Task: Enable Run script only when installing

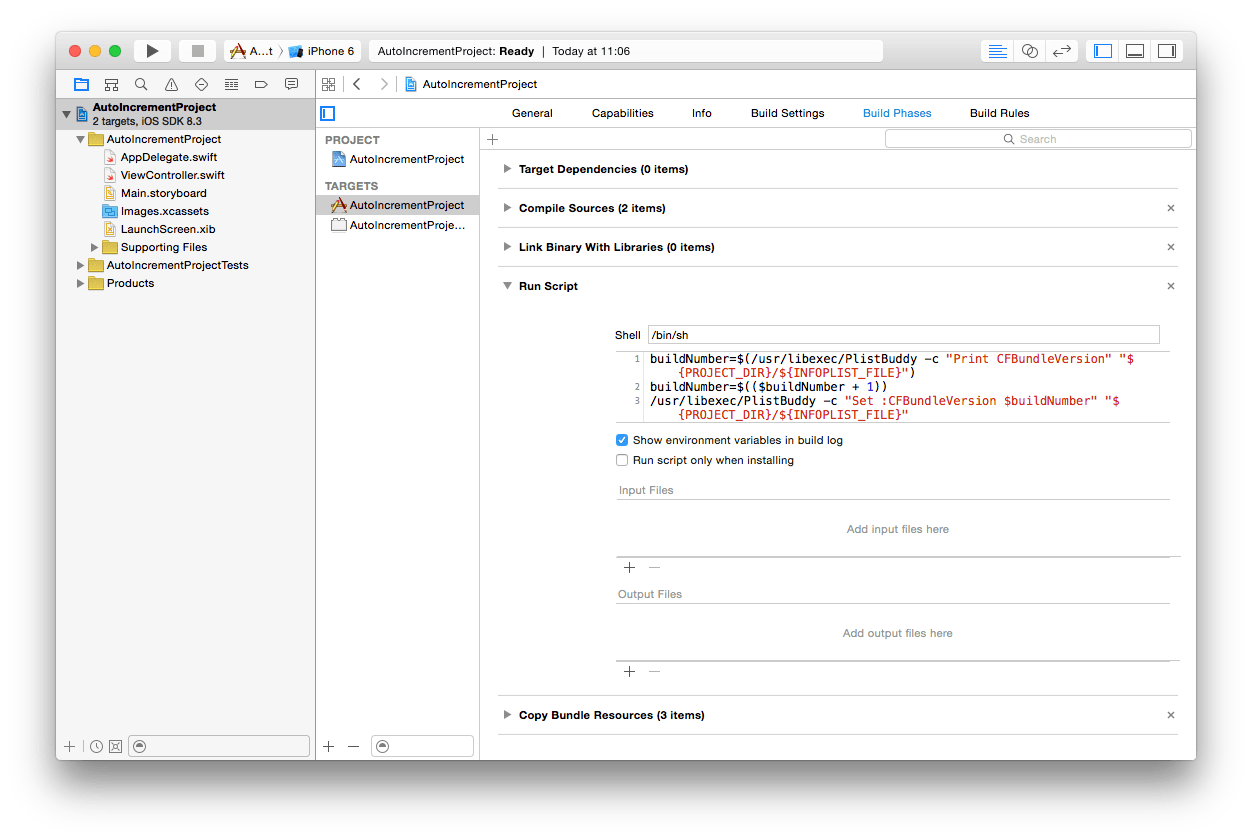Action: pyautogui.click(x=622, y=460)
